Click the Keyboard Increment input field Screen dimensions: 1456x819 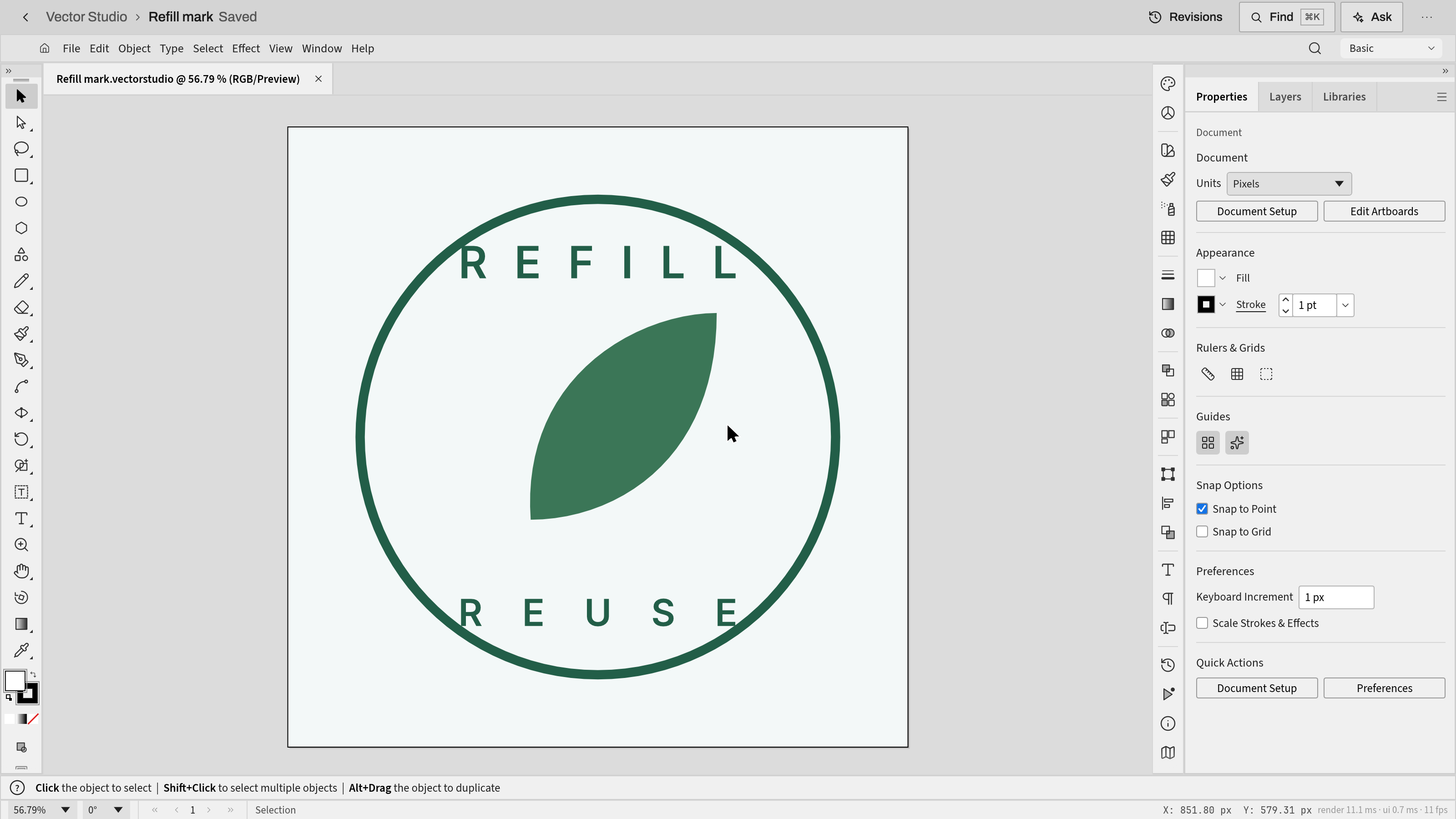point(1336,597)
